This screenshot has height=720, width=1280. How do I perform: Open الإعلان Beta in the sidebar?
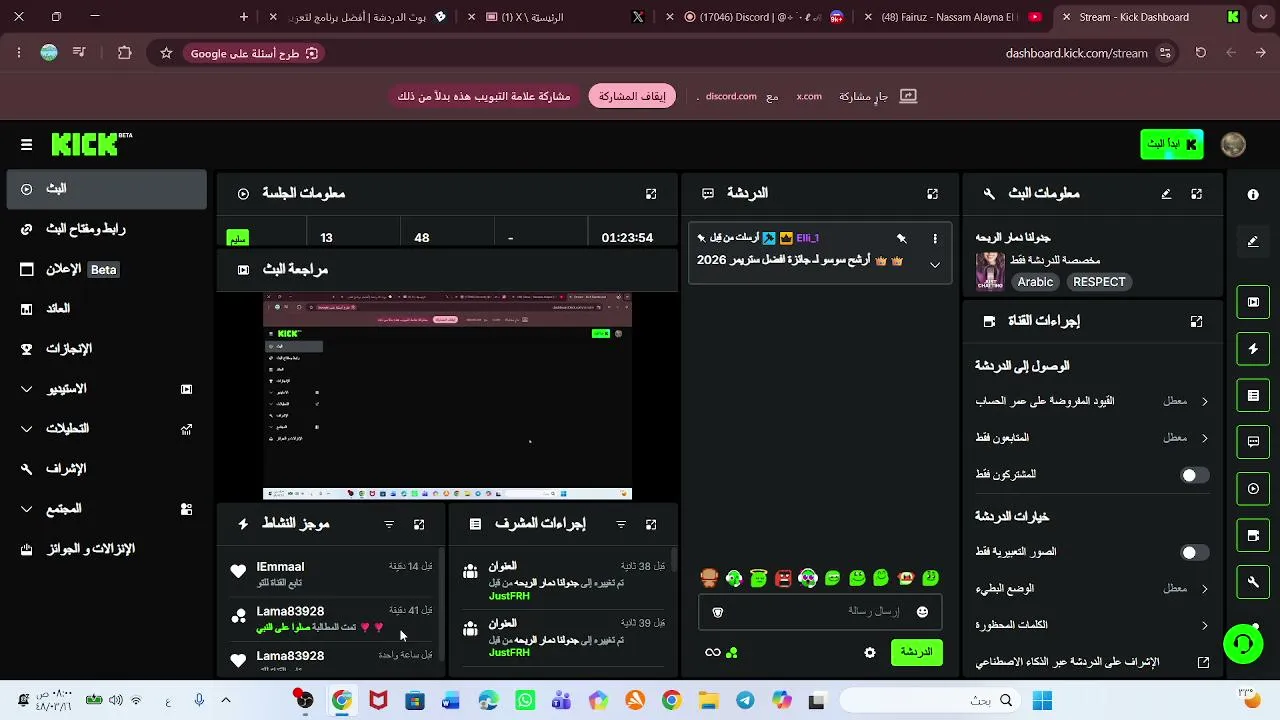106,269
